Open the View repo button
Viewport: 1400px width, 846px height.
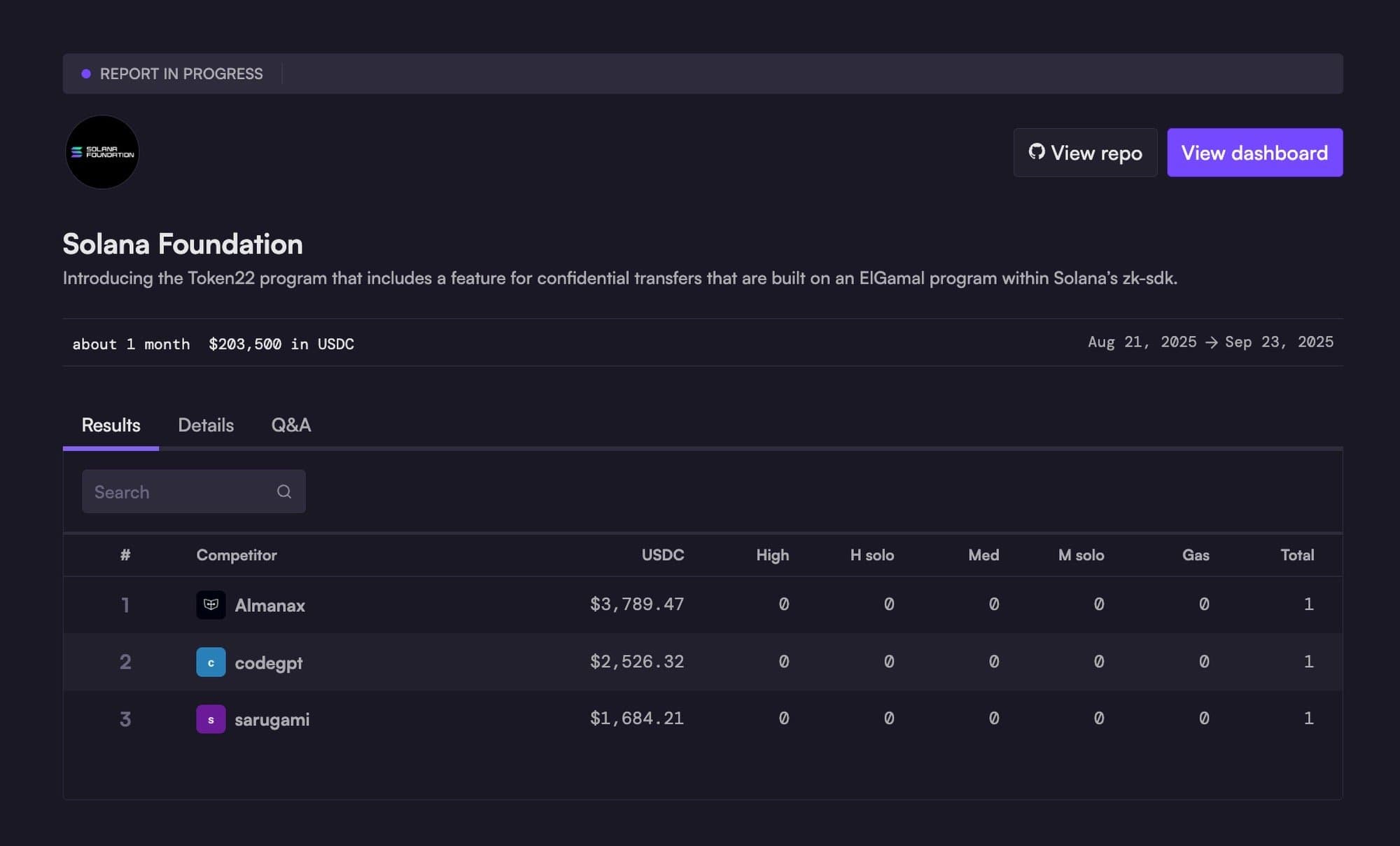1085,153
